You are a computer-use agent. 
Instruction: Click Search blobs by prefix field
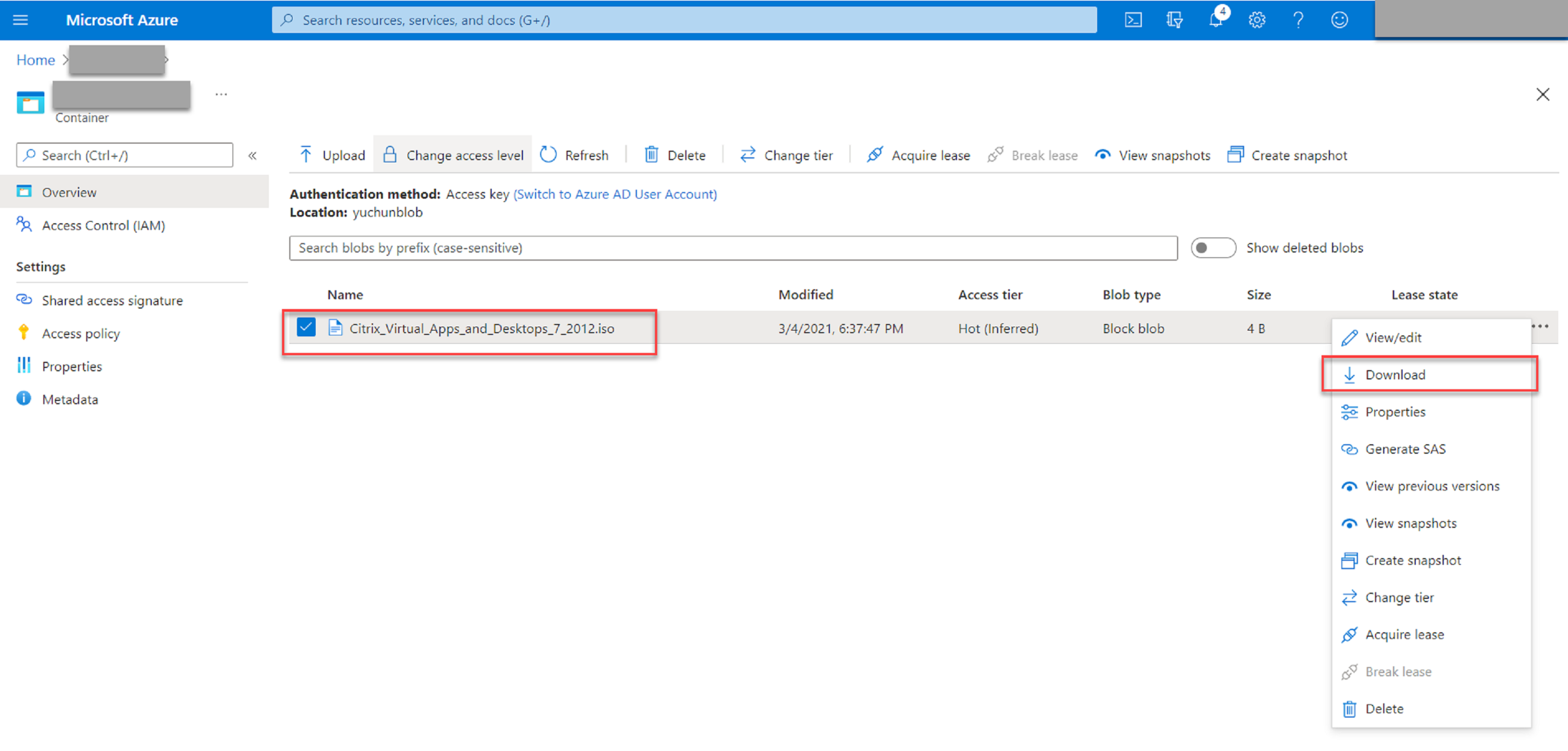click(734, 247)
